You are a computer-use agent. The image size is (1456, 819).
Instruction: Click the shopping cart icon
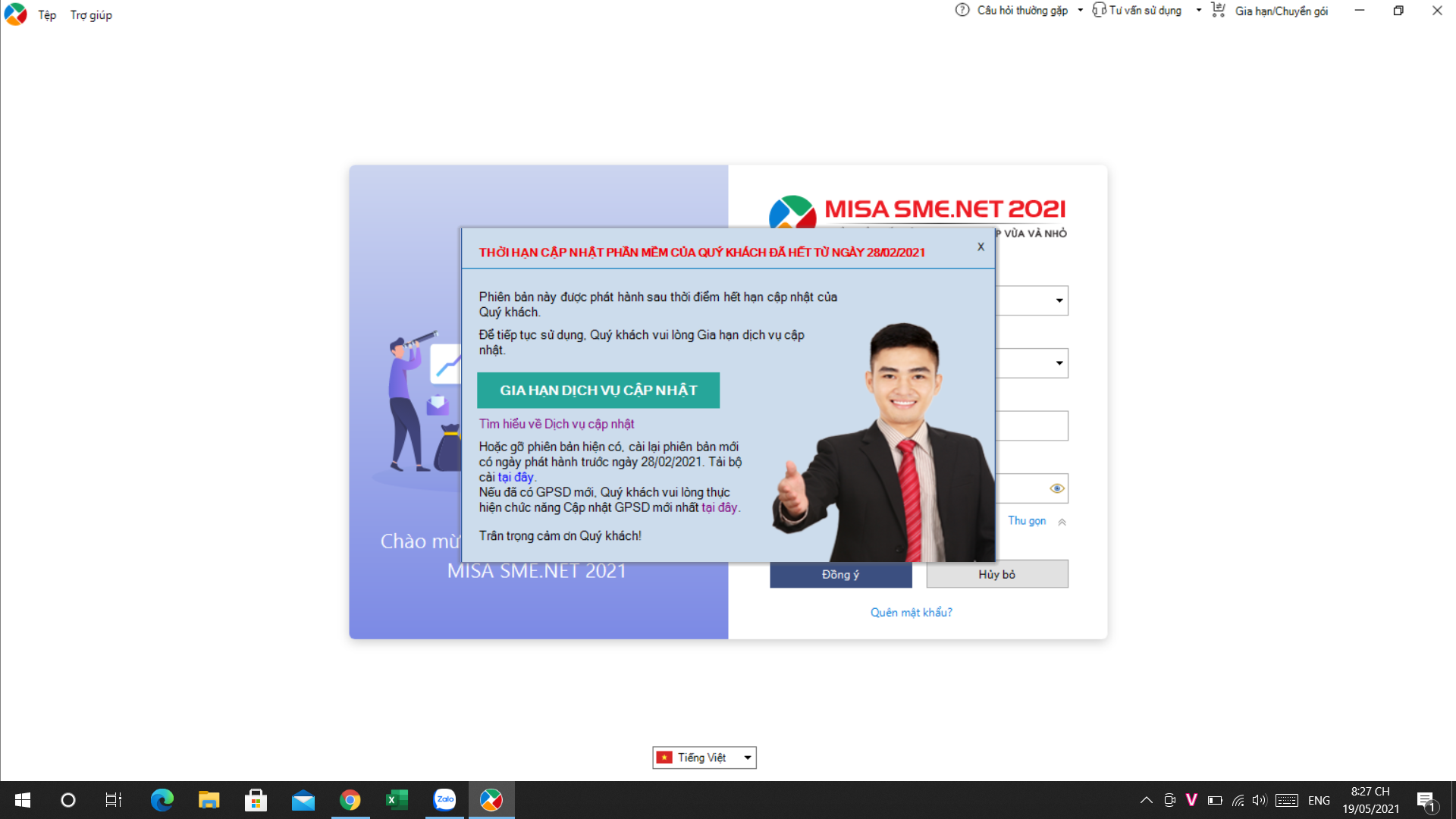click(x=1219, y=10)
